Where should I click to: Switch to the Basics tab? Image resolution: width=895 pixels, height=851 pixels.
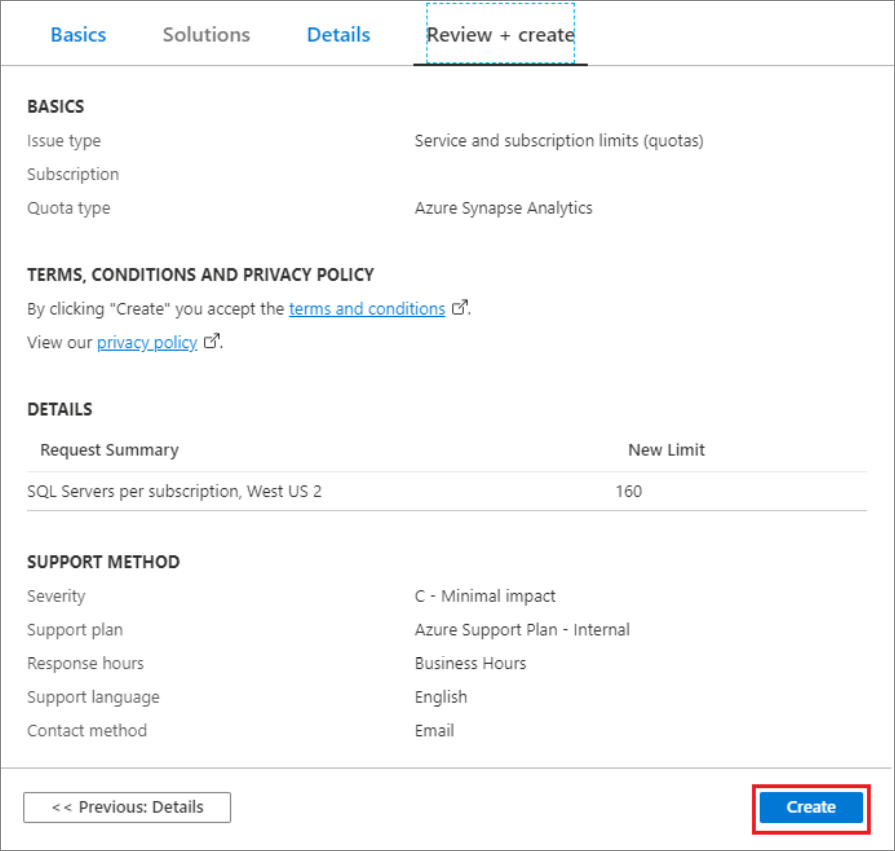[78, 33]
